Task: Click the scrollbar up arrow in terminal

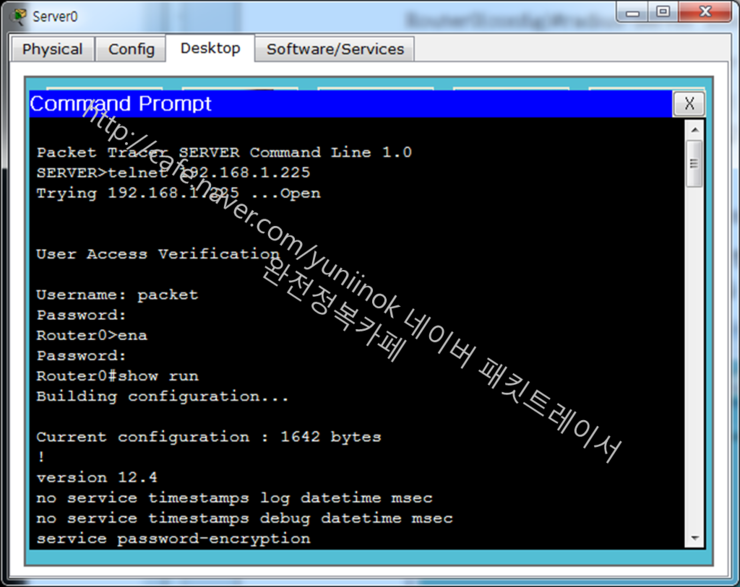Action: pos(695,129)
